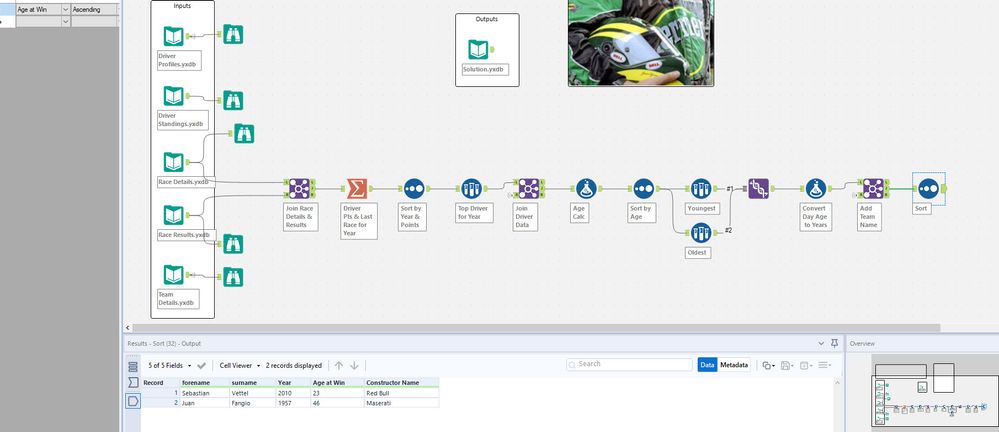Viewport: 999px width, 432px height.
Task: Click the racing helmet image on canvas
Action: (x=641, y=43)
